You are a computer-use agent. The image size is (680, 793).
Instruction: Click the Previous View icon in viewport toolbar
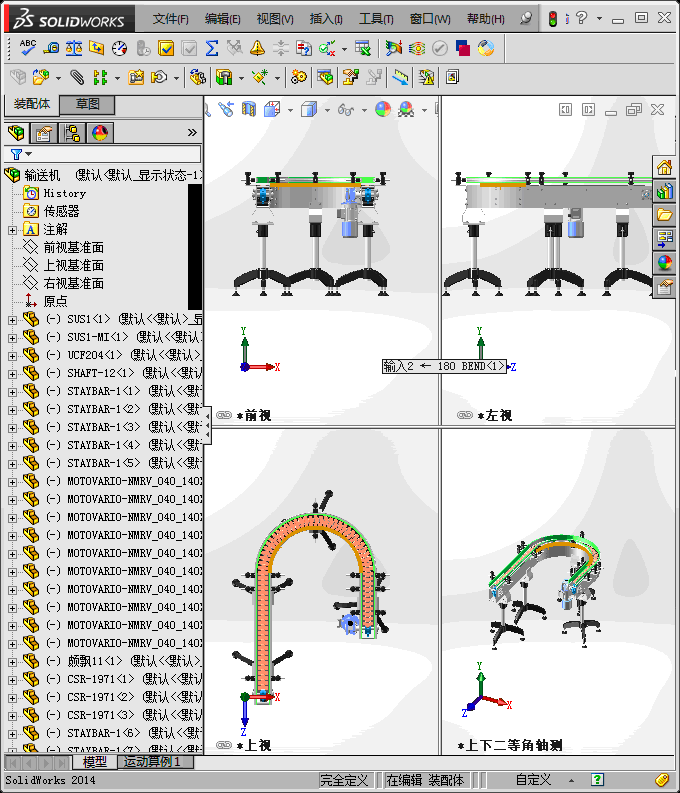226,109
